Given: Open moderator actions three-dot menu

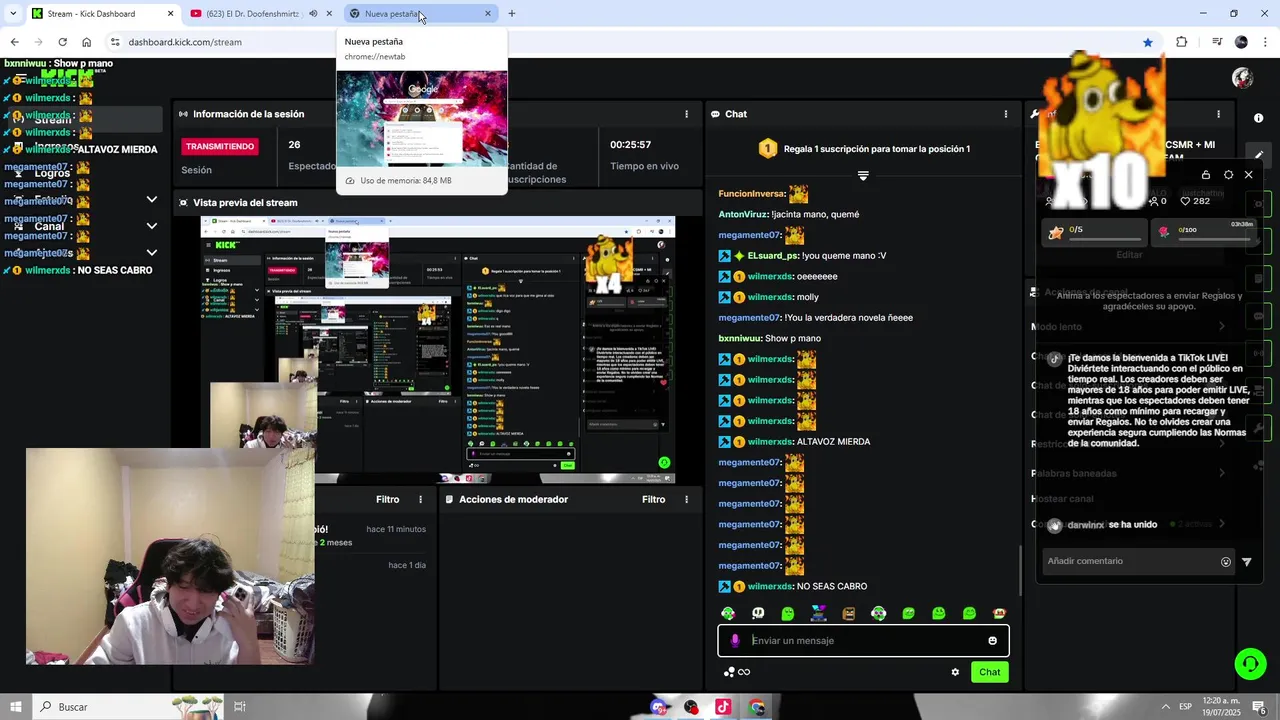Looking at the screenshot, I should (686, 499).
